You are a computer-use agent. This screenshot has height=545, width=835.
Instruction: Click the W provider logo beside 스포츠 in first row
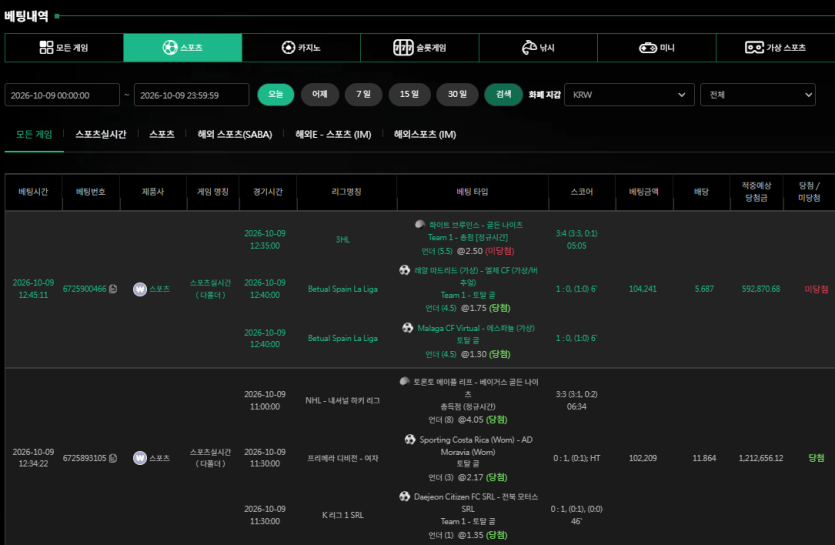[x=140, y=289]
